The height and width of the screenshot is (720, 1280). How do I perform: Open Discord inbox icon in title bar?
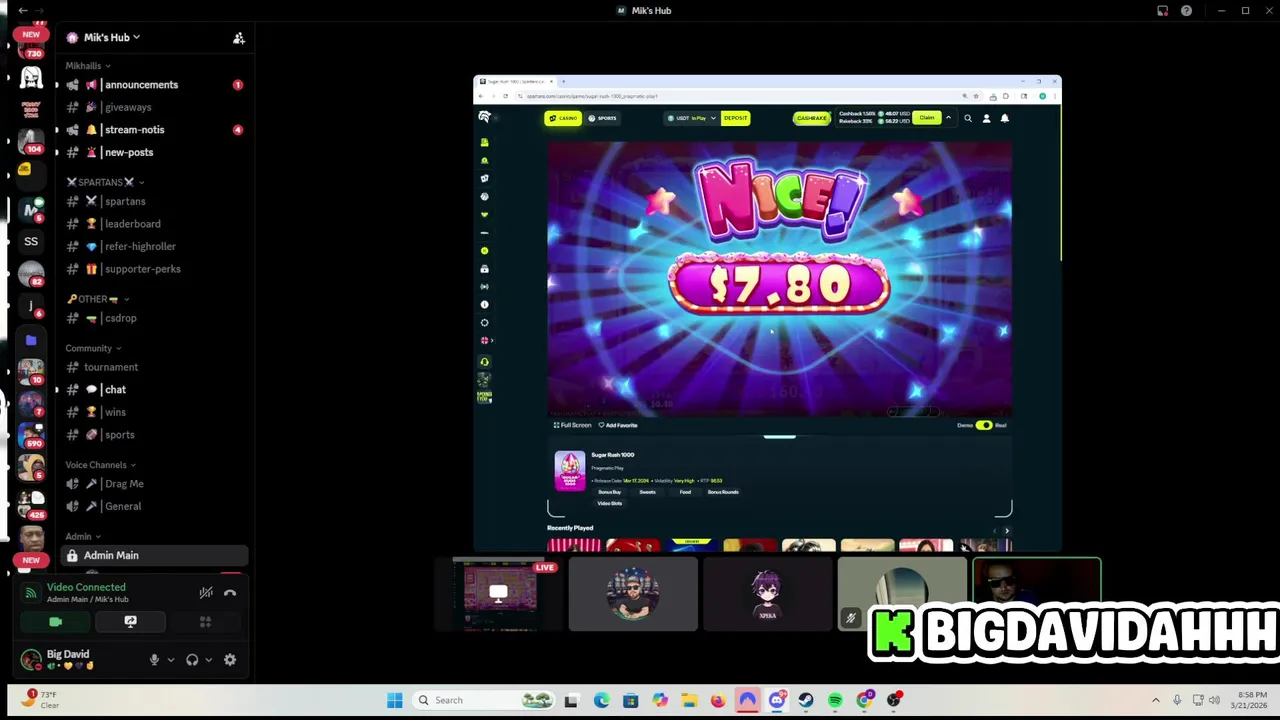[1163, 11]
